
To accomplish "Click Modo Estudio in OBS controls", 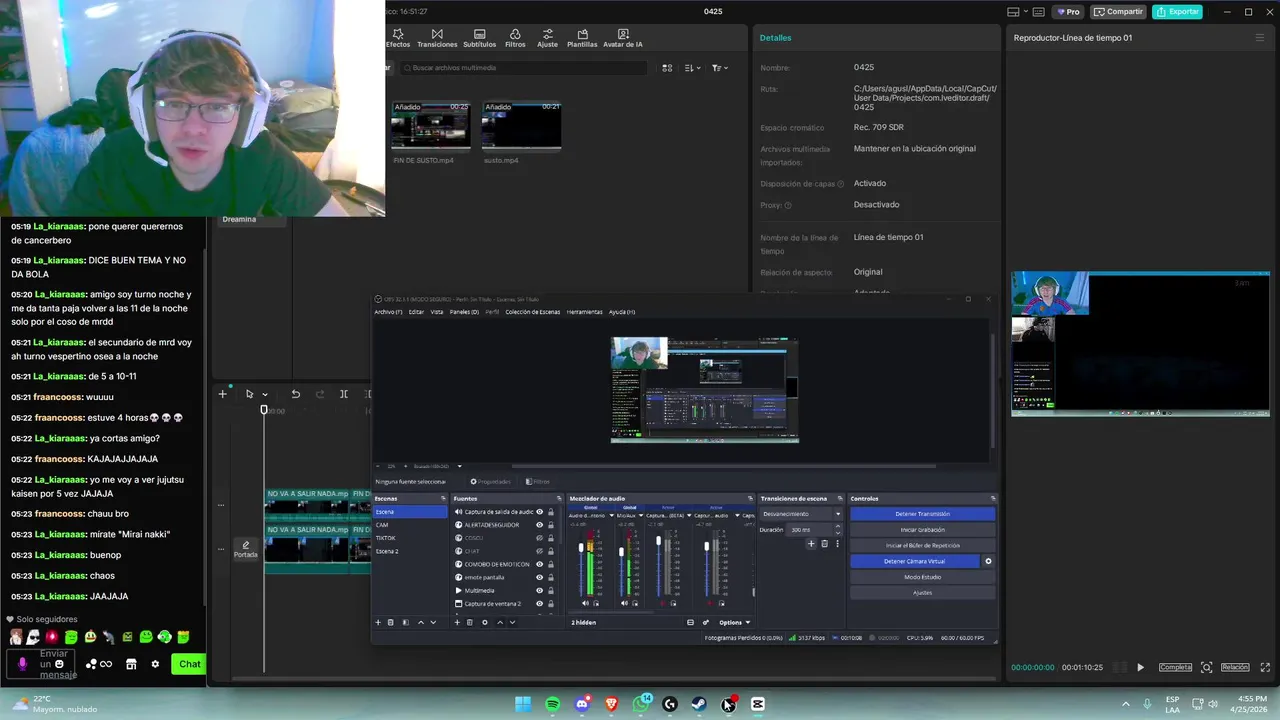I will click(x=923, y=577).
